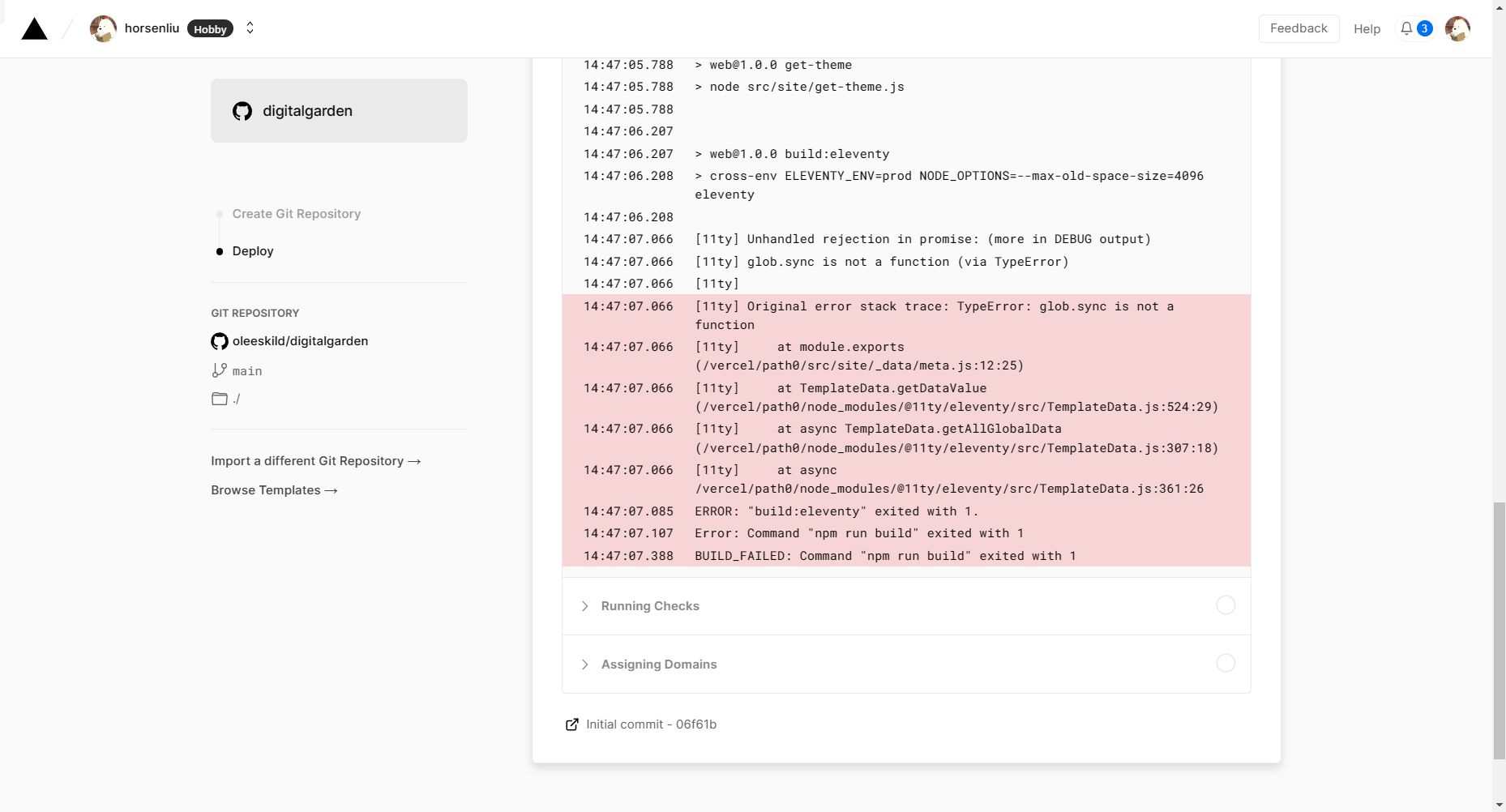Click the scrollbar down arrow
The image size is (1506, 812).
click(x=1499, y=805)
